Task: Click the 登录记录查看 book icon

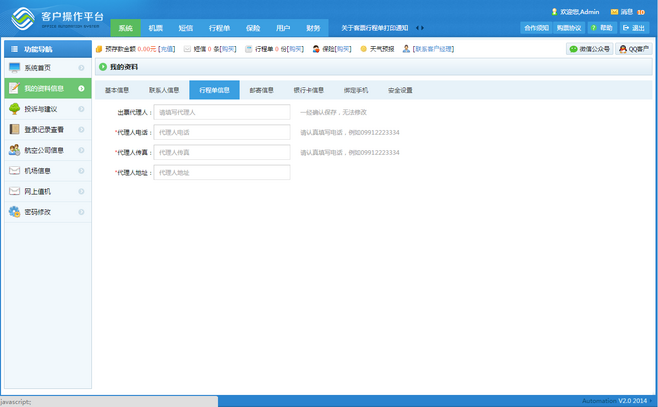Action: [14, 130]
